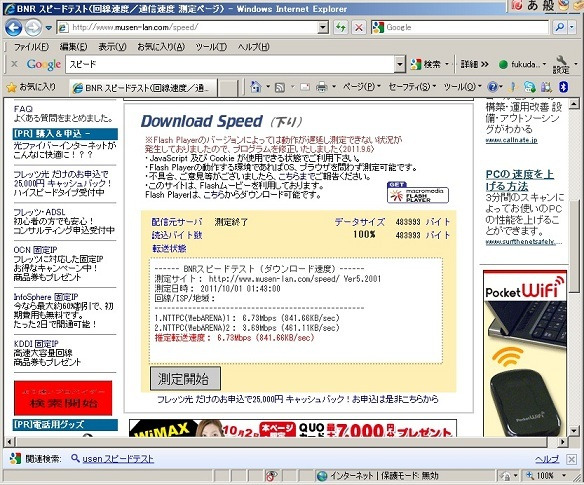The image size is (584, 485).
Task: Click the magnifier search button in the navigation bar
Action: click(559, 27)
